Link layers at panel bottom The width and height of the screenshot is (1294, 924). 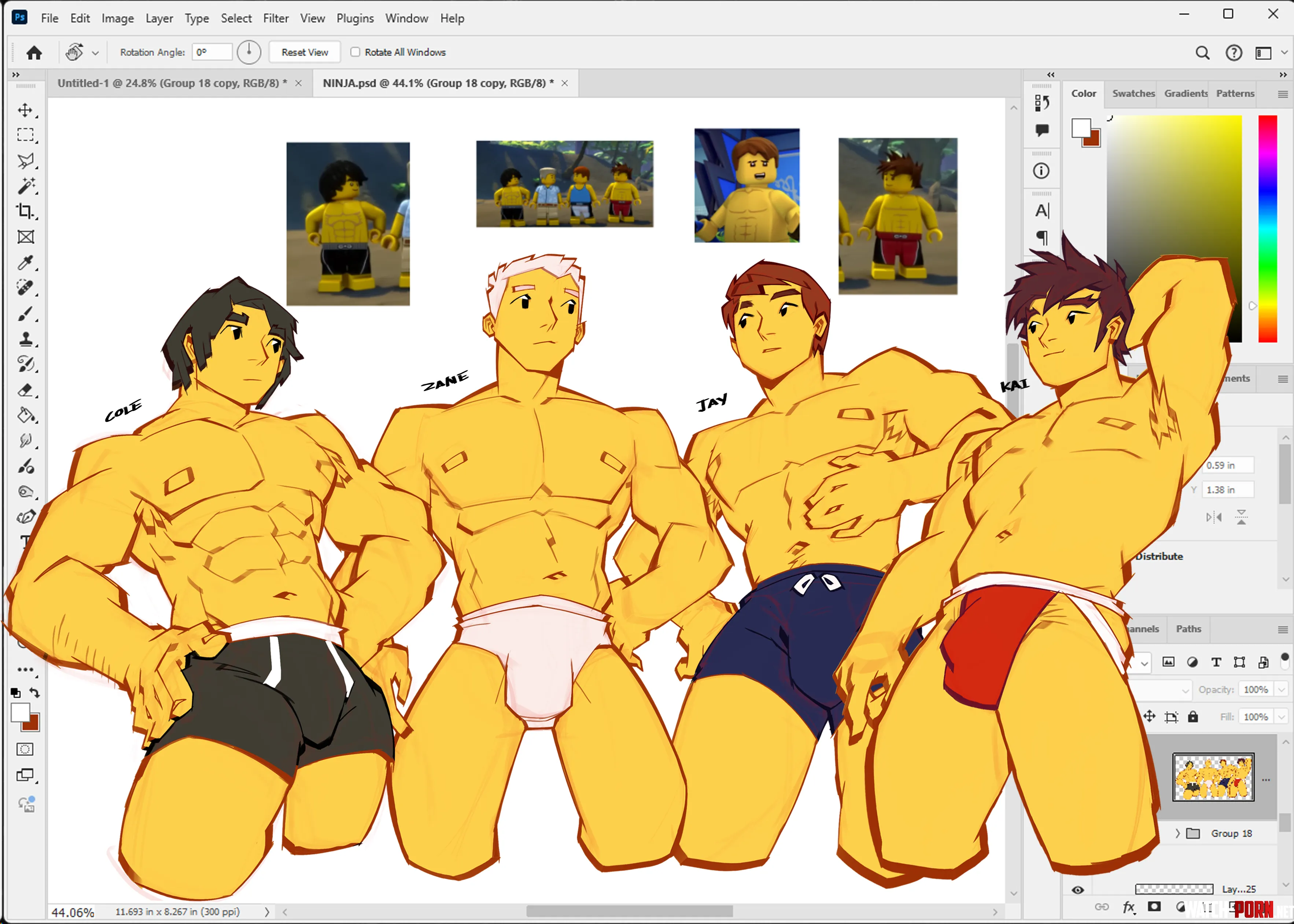pos(1102,907)
